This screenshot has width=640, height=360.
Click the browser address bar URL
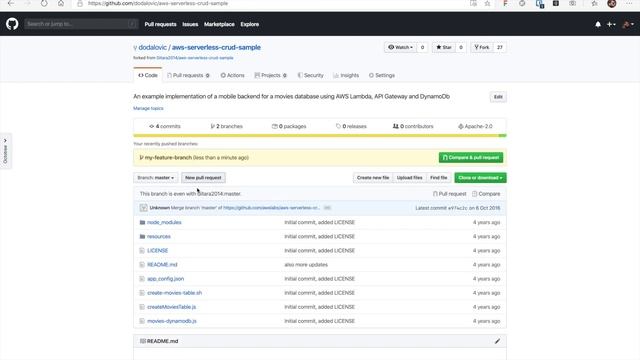point(158,4)
